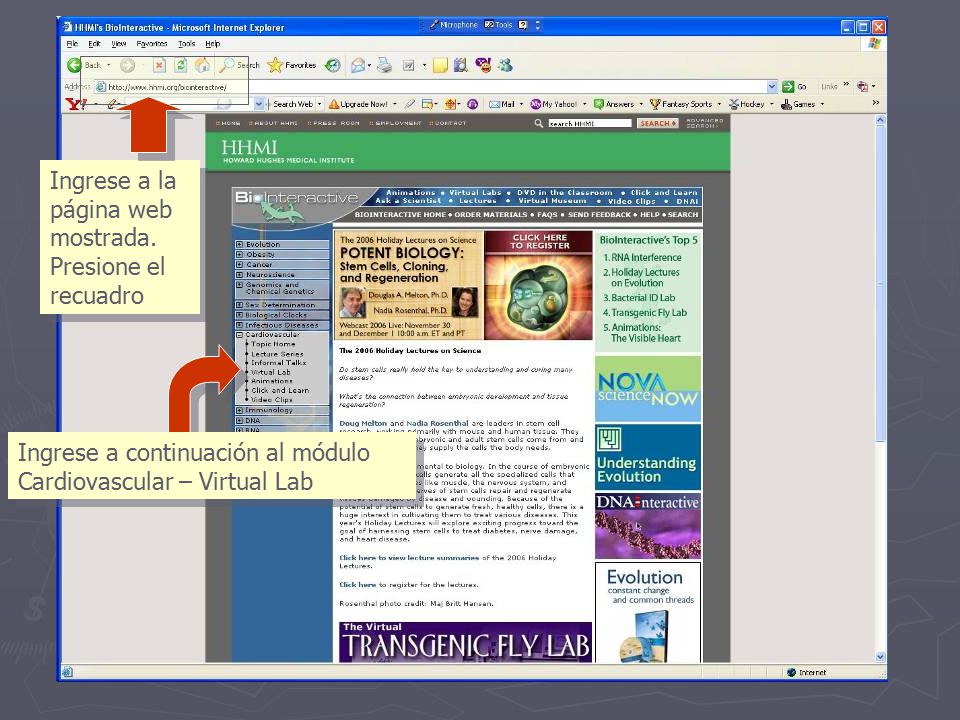Screen dimensions: 960x720
Task: Expand the Evolution topic in the sidebar
Action: tap(239, 244)
